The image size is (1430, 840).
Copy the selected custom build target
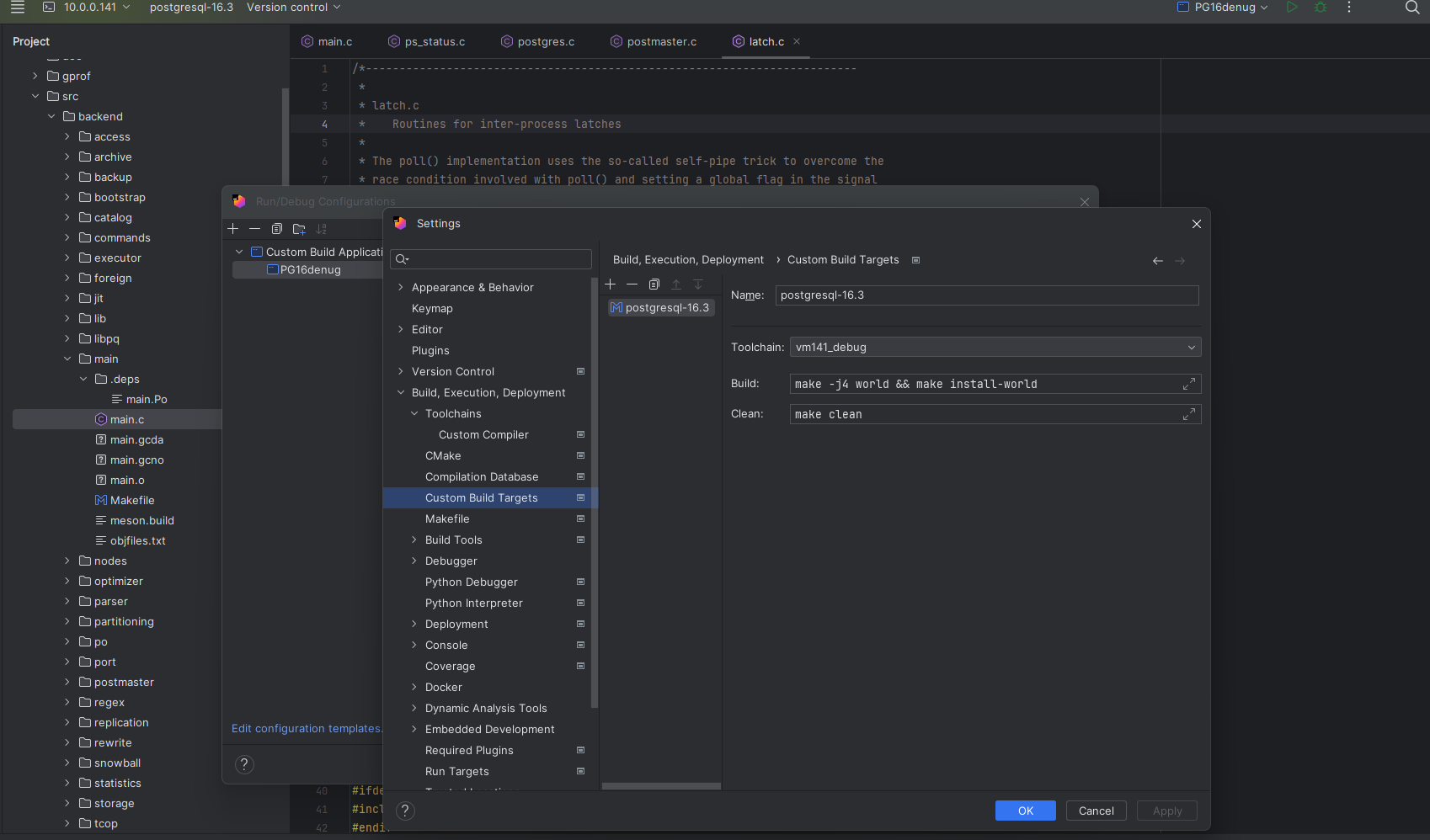click(x=654, y=284)
